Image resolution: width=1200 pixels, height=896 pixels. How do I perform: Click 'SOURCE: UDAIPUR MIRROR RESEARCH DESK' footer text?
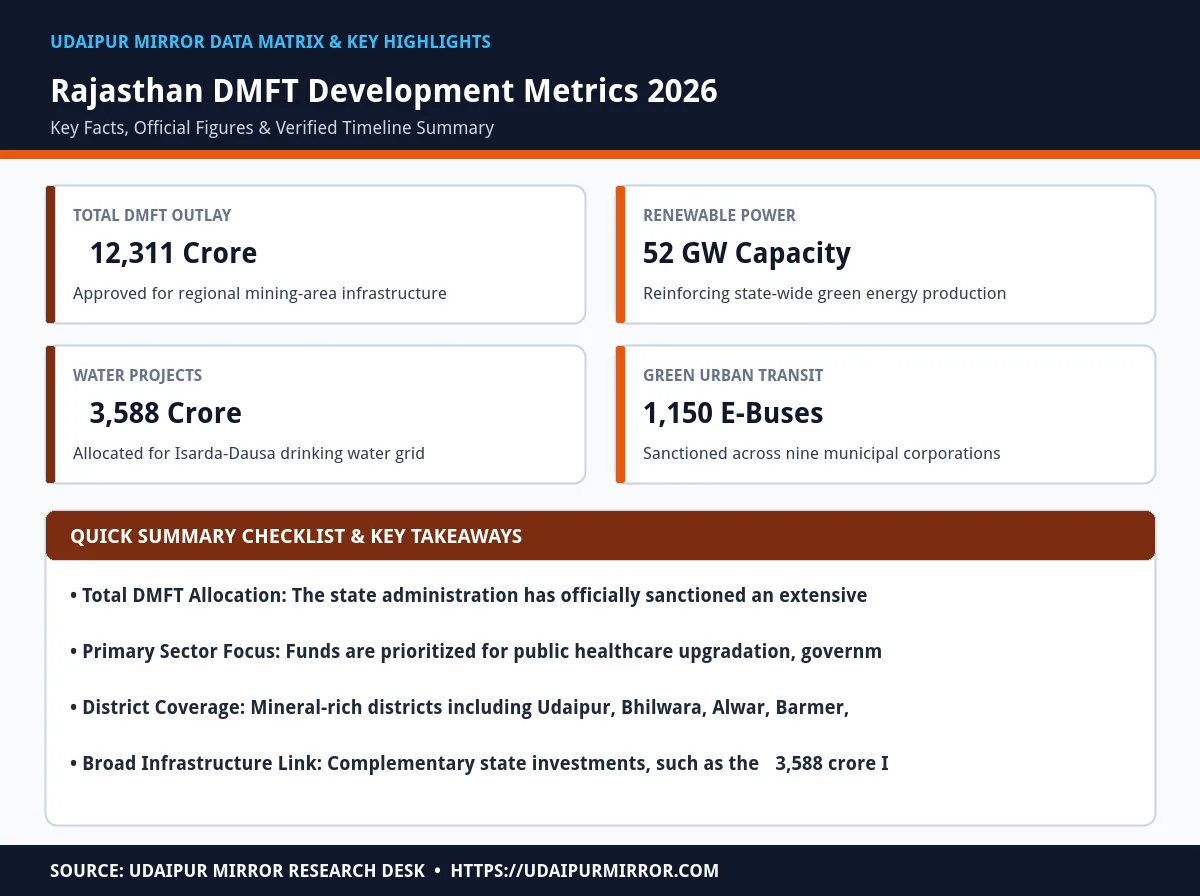coord(238,871)
